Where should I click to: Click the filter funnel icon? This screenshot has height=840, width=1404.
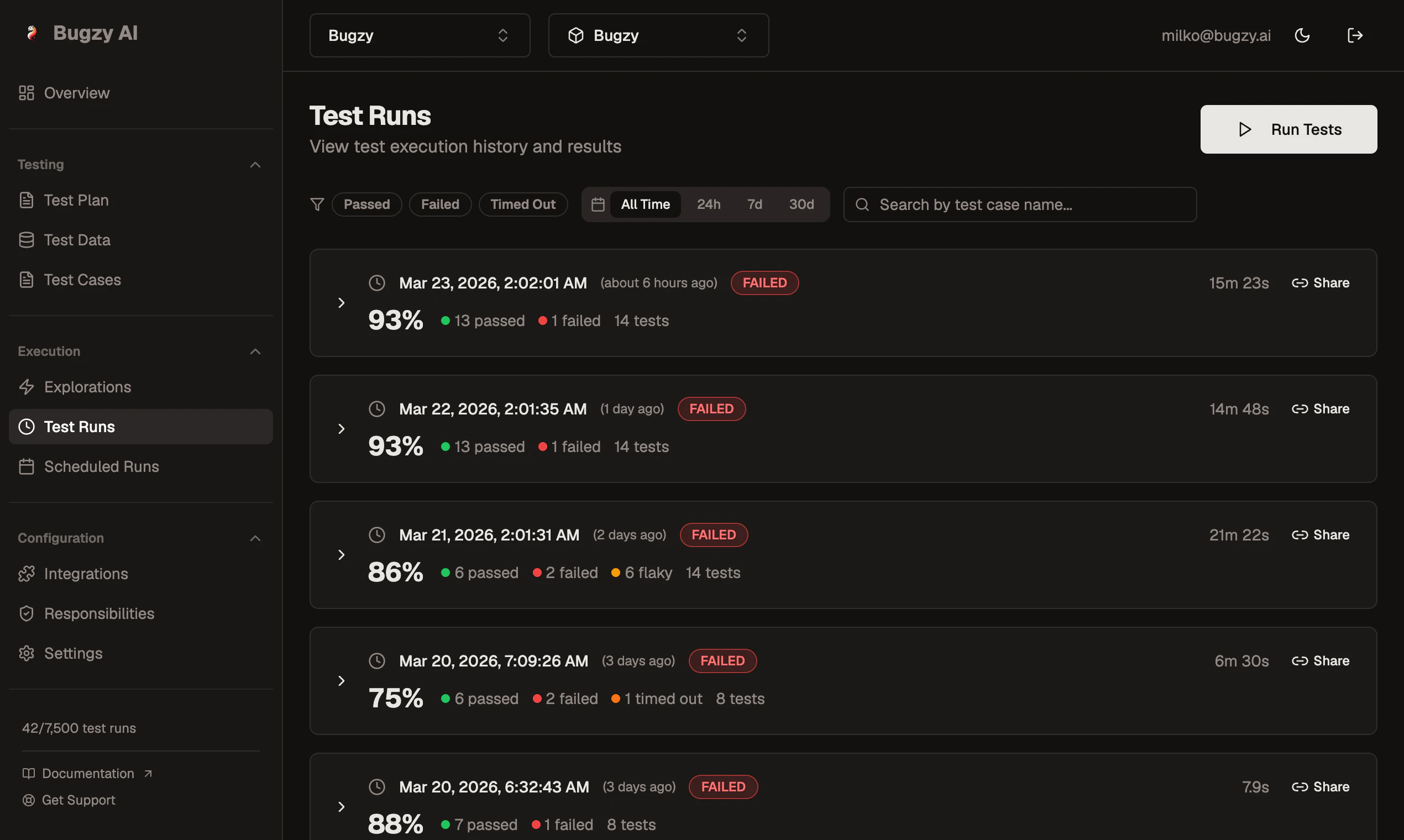click(x=317, y=204)
